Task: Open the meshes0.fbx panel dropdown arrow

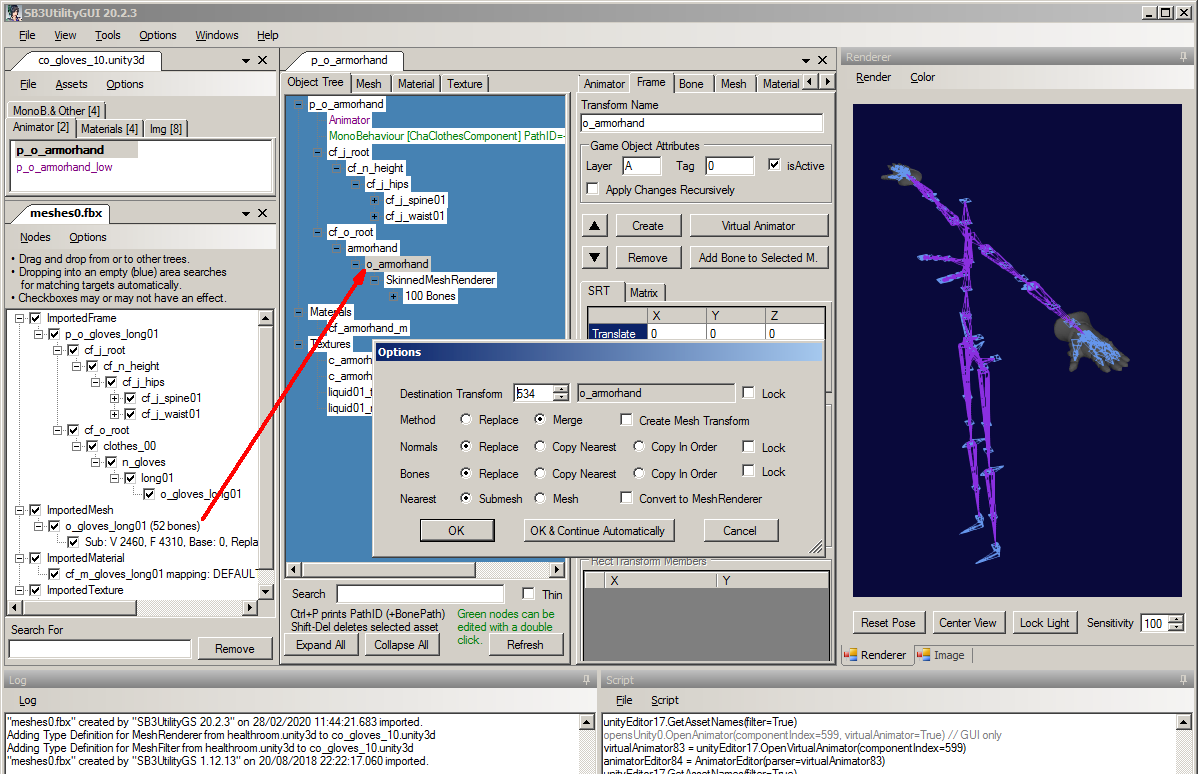Action: [246, 213]
